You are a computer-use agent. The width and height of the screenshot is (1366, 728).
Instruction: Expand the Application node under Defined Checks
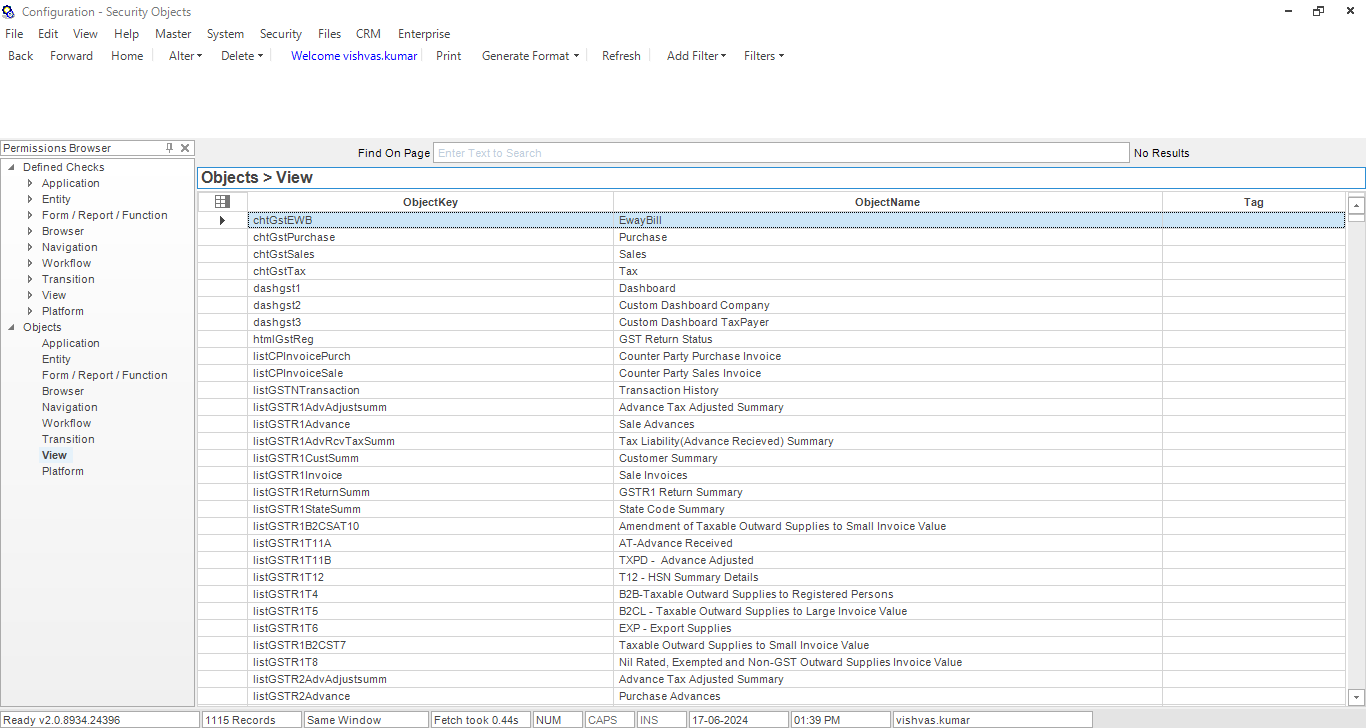[x=30, y=183]
